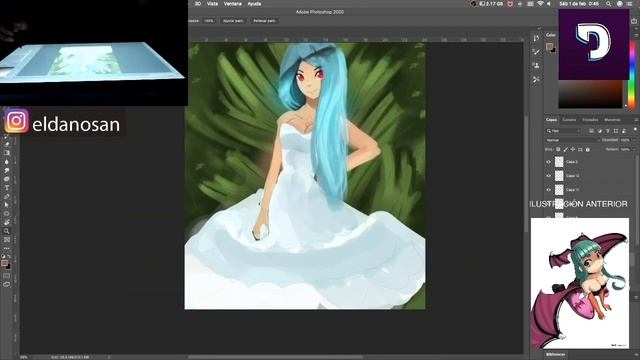Lock transparent pixels checkerboard icon
Screen dimensions: 640x360
558,150
